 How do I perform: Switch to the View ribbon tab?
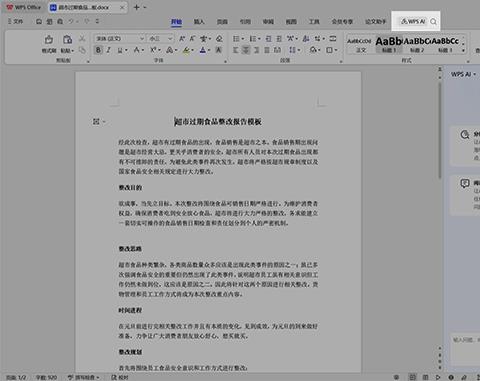pos(291,22)
